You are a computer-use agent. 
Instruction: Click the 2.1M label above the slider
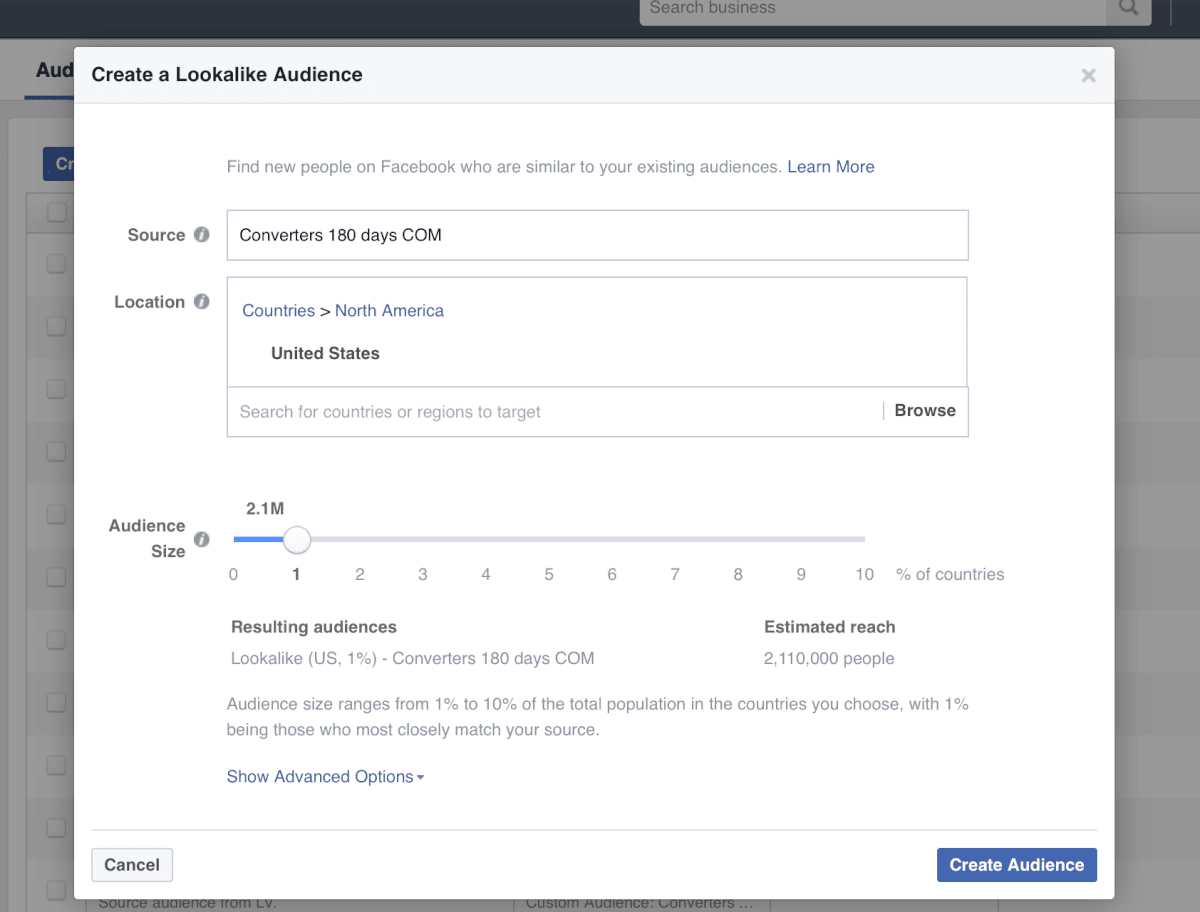pos(265,509)
